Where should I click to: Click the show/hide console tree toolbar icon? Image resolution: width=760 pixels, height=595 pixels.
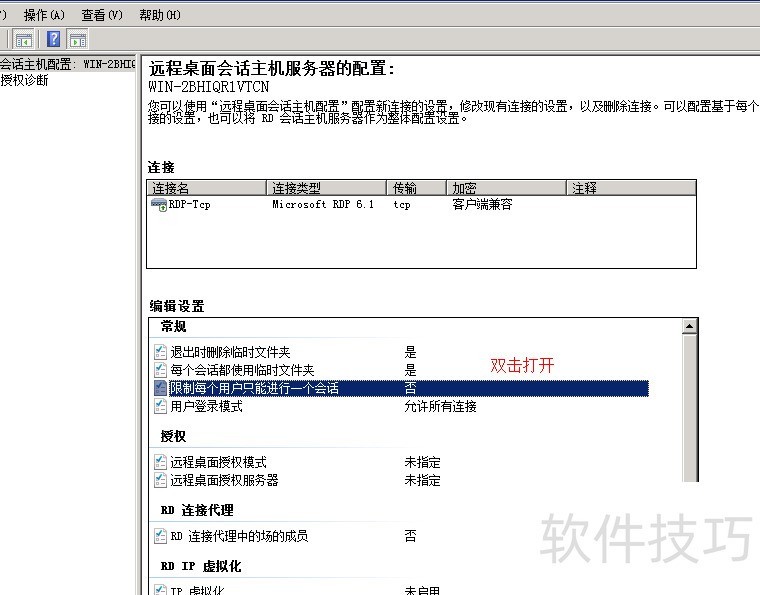24,39
